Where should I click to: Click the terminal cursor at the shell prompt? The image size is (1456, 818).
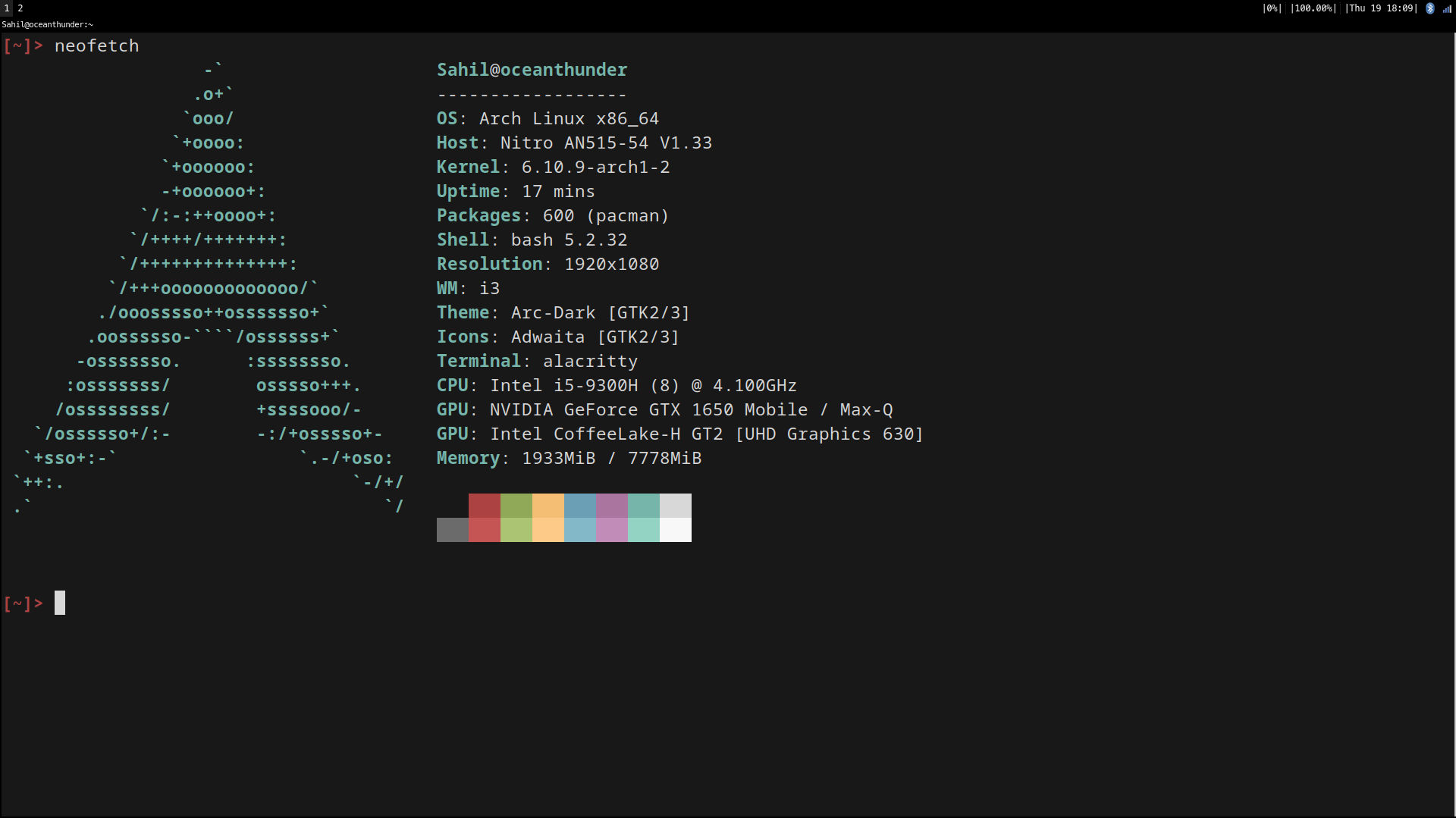(x=61, y=603)
